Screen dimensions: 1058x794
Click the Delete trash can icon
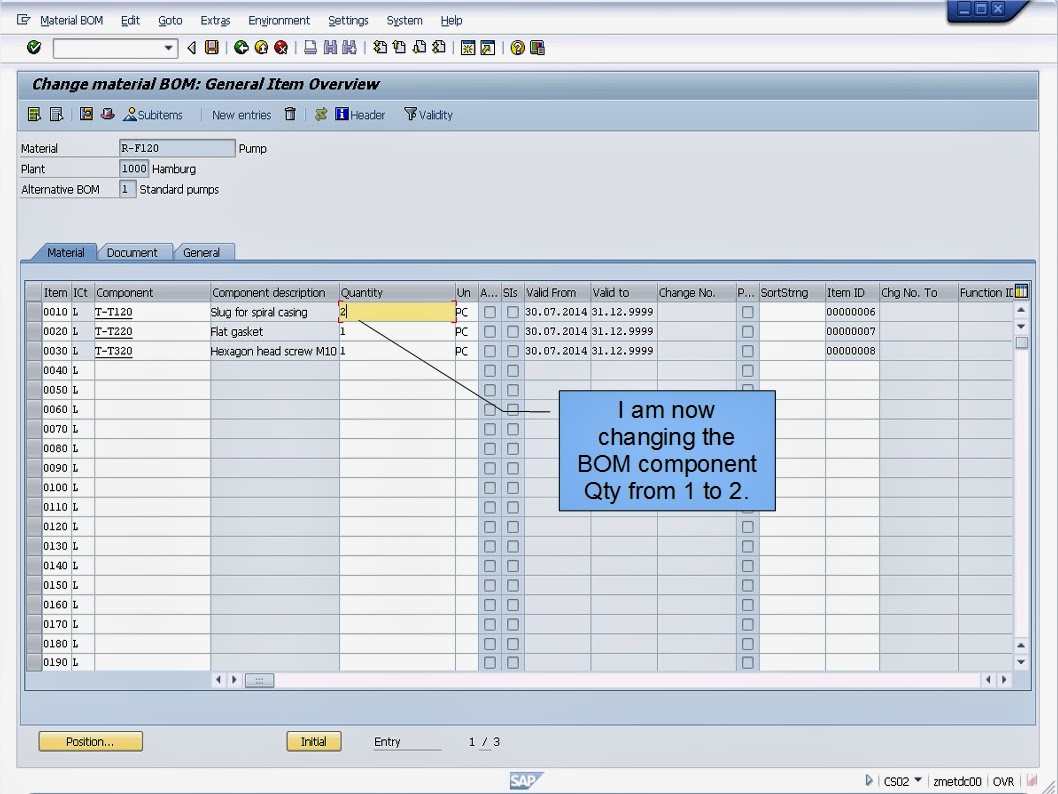pyautogui.click(x=290, y=114)
